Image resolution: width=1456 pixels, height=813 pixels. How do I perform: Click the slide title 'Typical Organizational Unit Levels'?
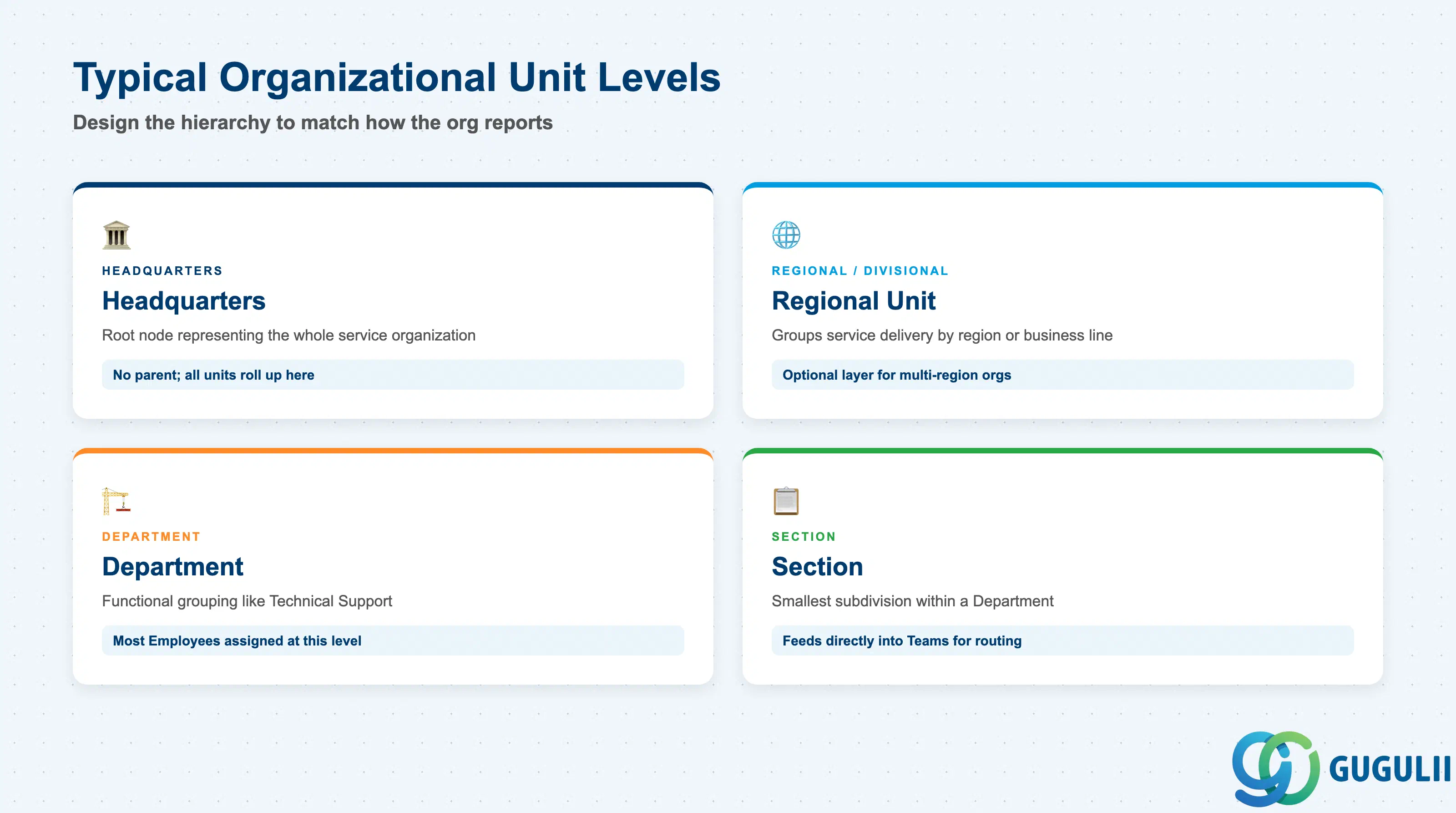397,77
